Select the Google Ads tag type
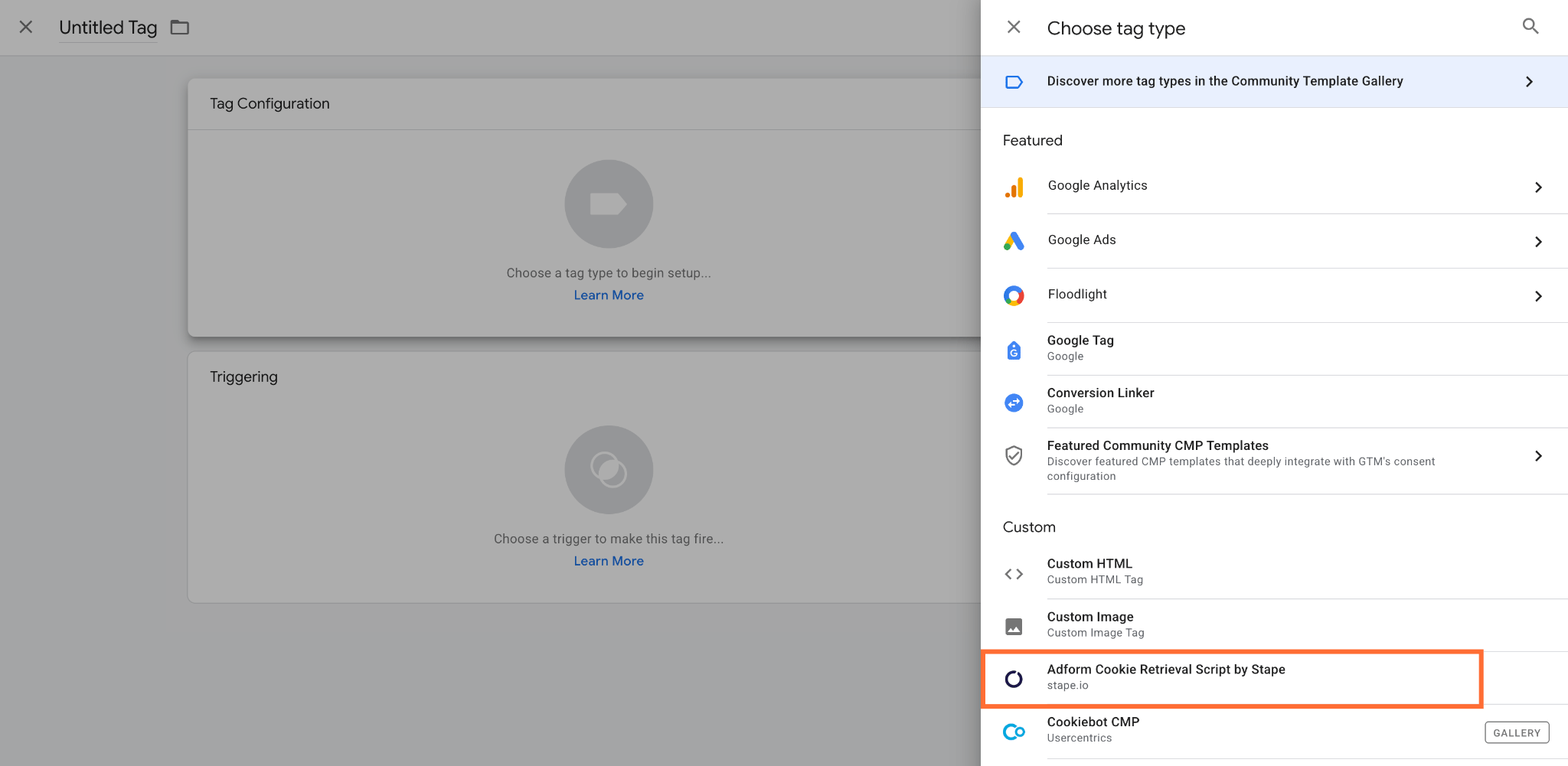Screen dimensions: 1568x766 pos(1274,241)
